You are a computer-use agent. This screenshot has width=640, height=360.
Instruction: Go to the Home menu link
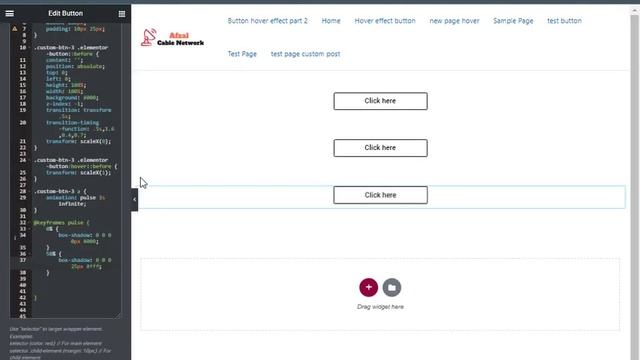pos(331,21)
